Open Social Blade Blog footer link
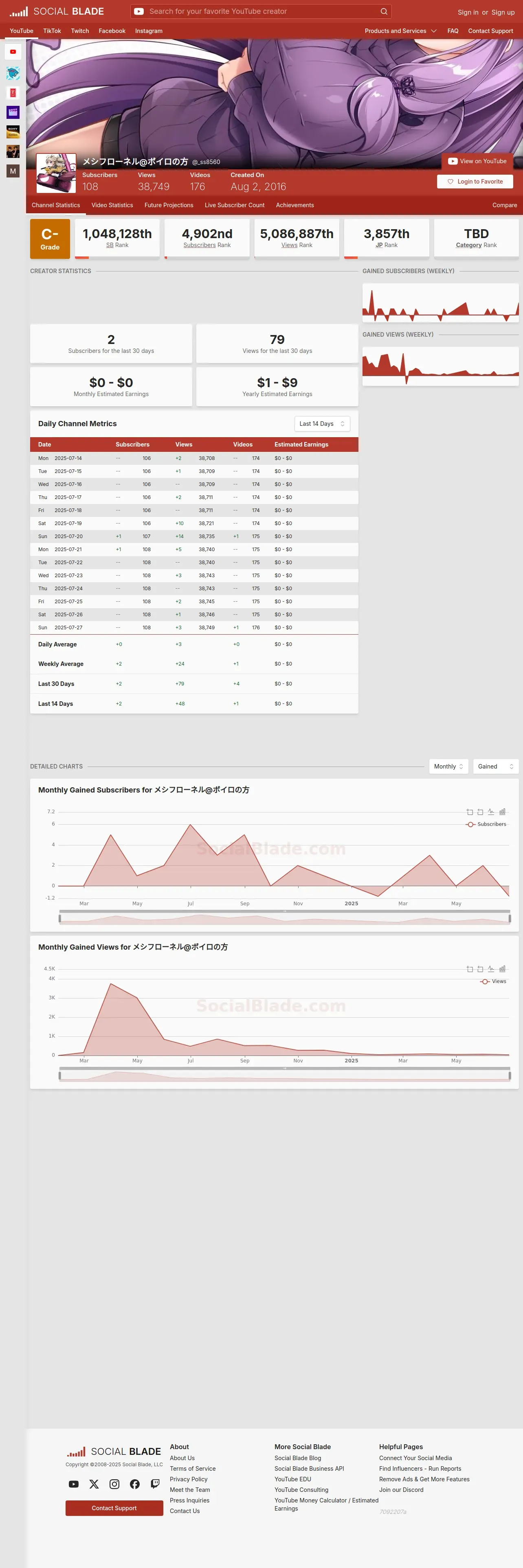 (298, 1458)
